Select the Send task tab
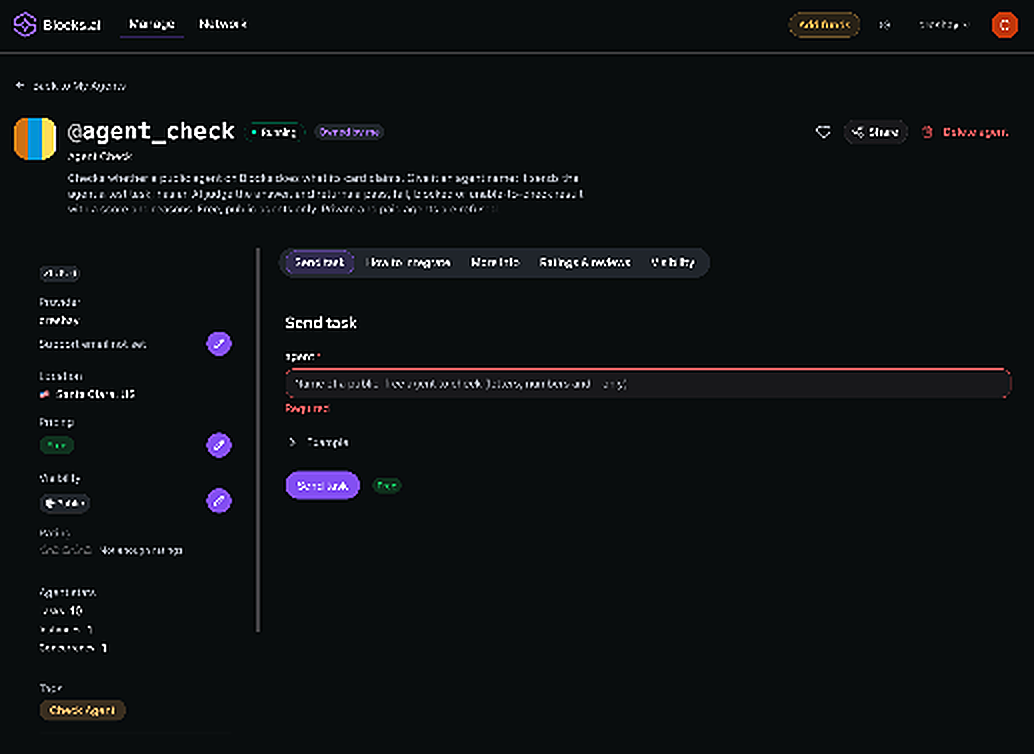The width and height of the screenshot is (1034, 754). (320, 263)
